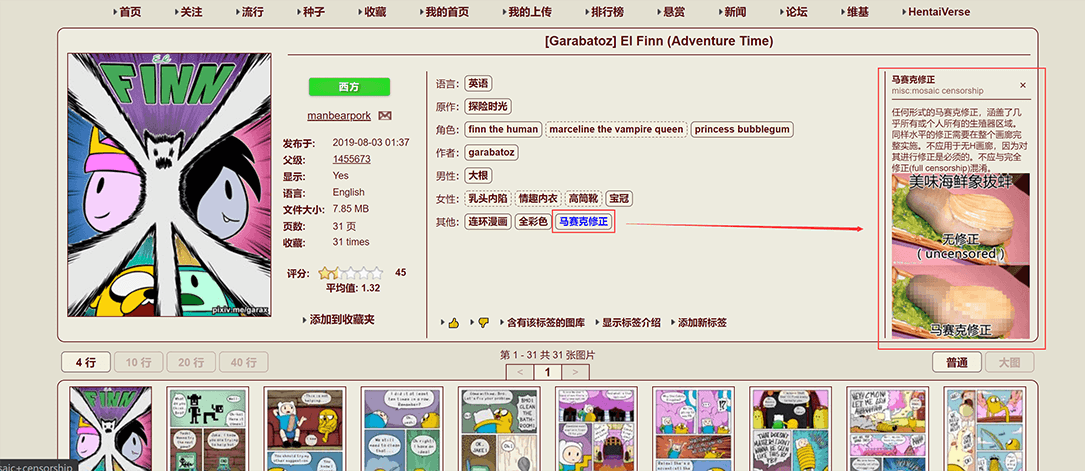1085x471 pixels.
Task: Click the next page arrow
Action: [x=575, y=373]
